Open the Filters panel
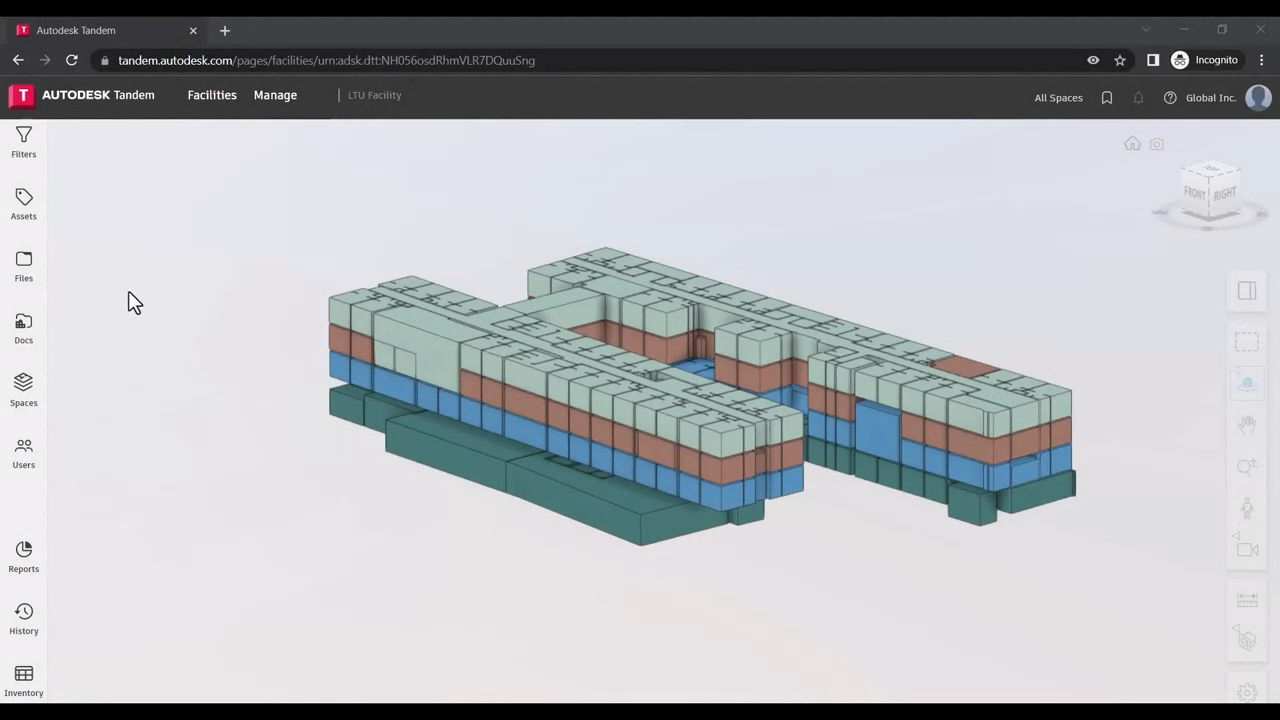Screen dimensions: 1280x720 [23, 142]
